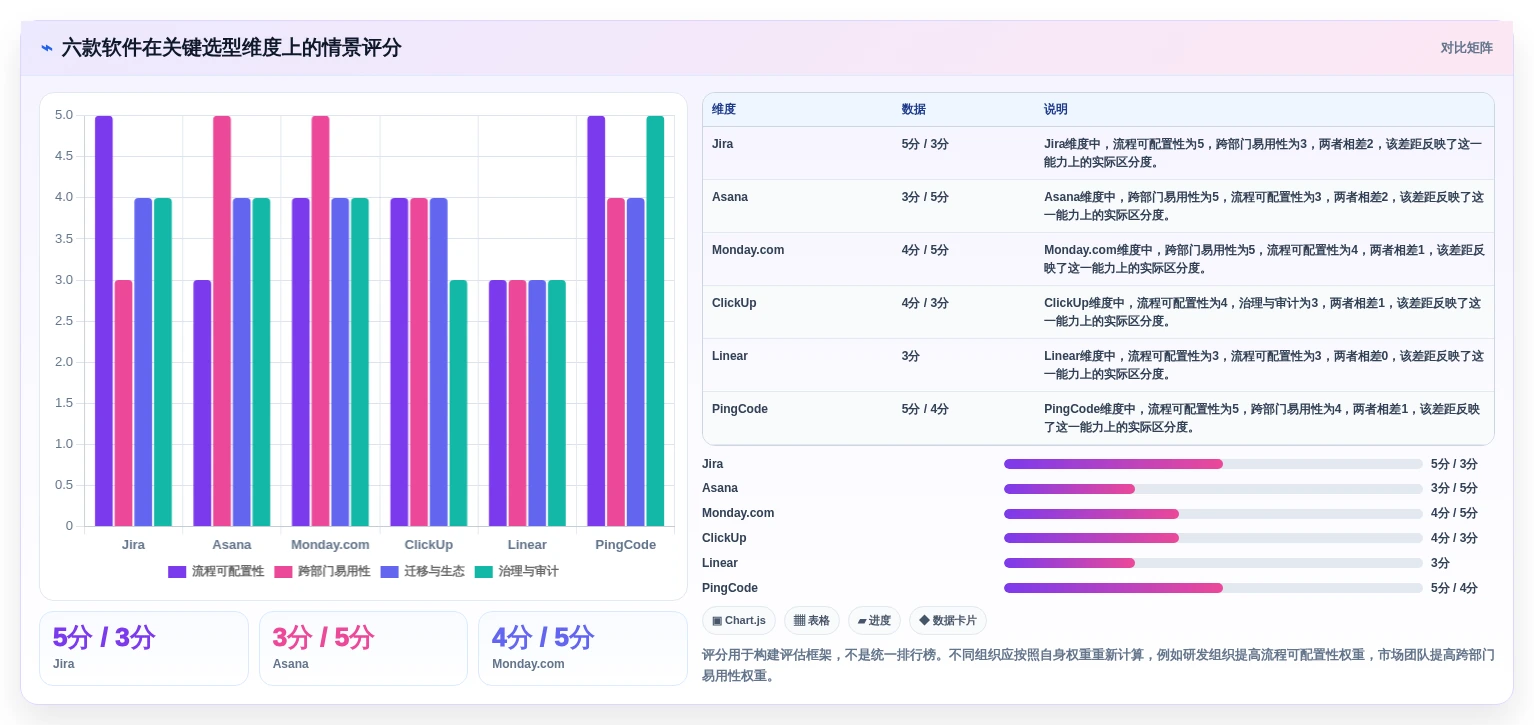
Task: Open the Asana 3分 / 5分 data card
Action: click(363, 649)
